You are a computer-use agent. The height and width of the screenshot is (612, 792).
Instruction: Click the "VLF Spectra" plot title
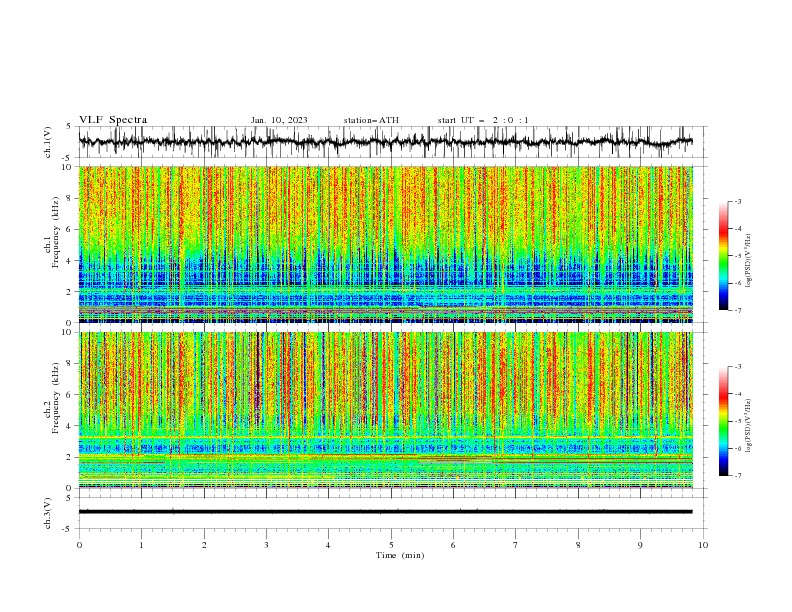pyautogui.click(x=113, y=120)
